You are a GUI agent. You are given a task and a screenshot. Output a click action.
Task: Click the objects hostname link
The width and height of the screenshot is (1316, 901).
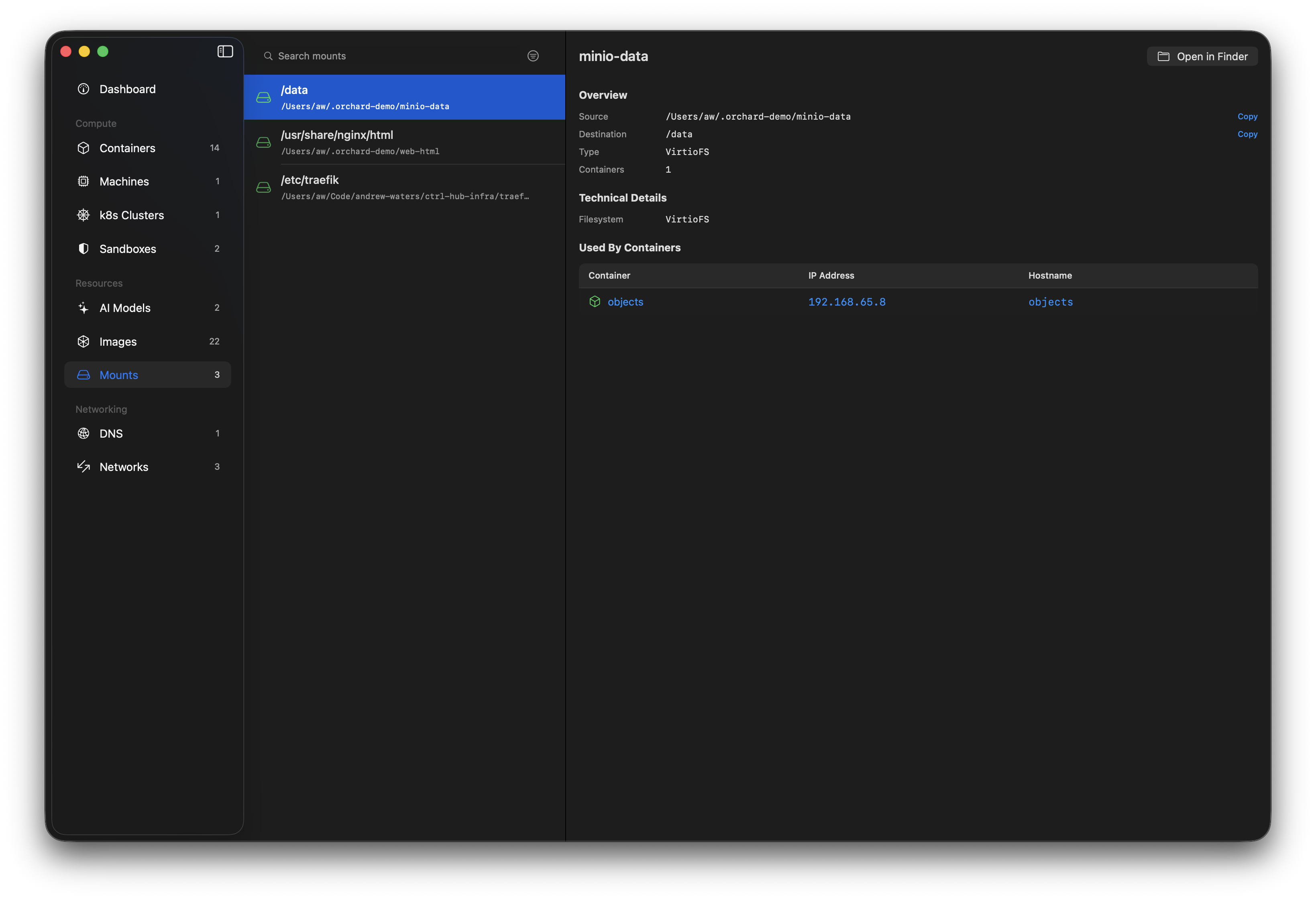pos(1050,302)
